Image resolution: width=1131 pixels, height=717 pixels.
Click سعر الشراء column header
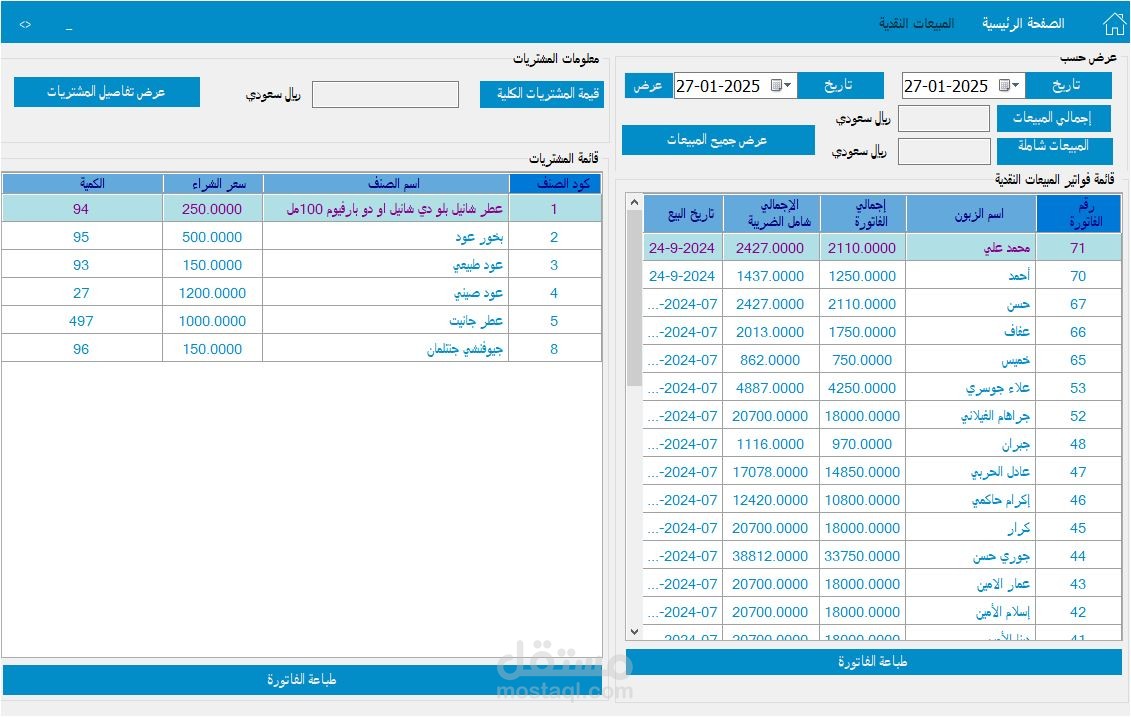[213, 184]
